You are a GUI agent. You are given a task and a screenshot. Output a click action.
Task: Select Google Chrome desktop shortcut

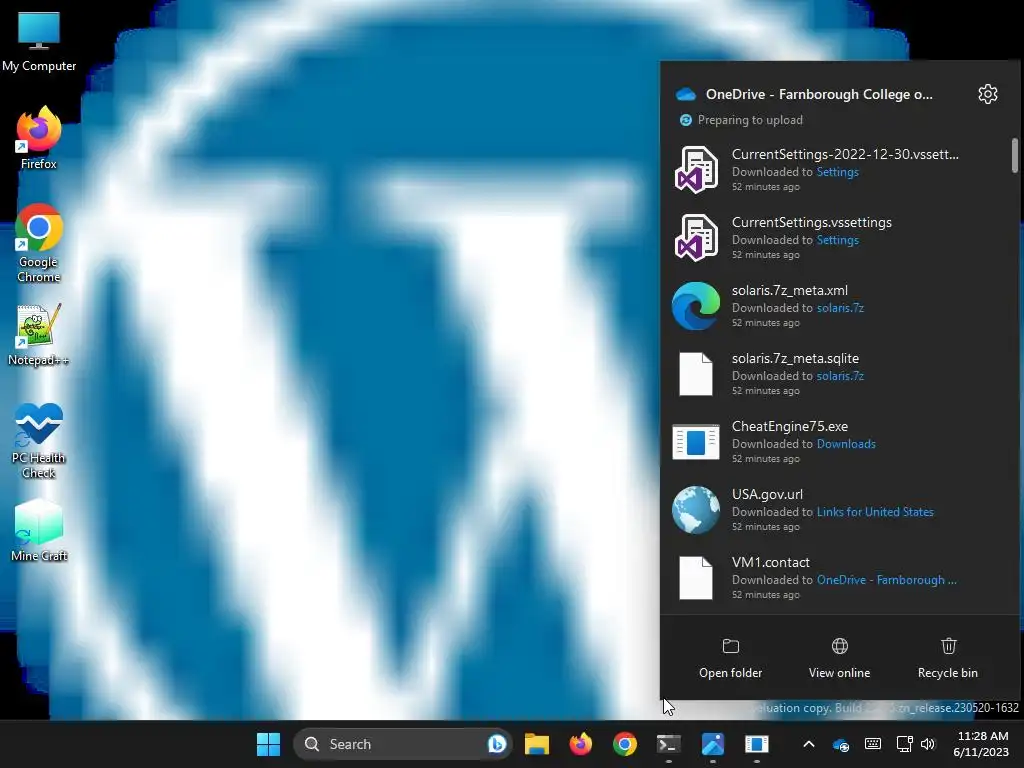[39, 243]
